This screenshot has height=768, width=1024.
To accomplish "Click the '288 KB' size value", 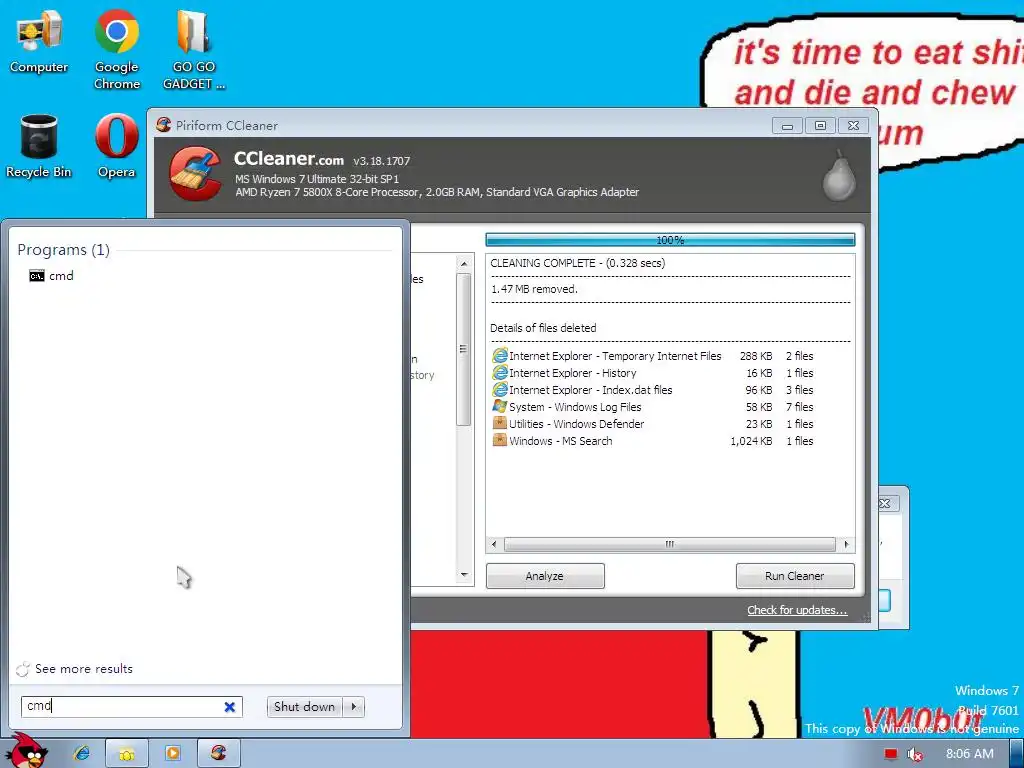I will point(756,356).
